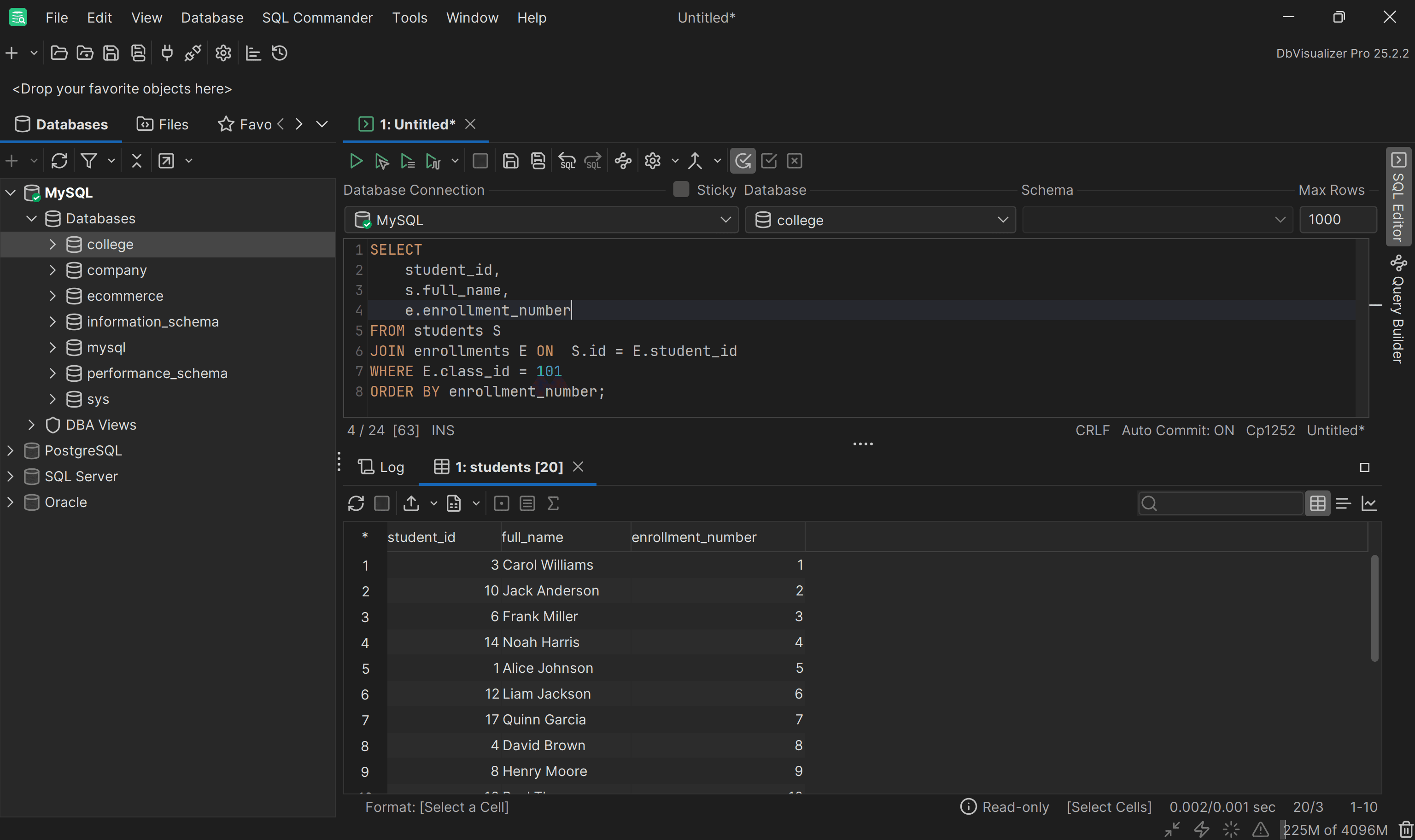Click the Open File folder icon in main toolbar
Screen dimensions: 1415x840
[59, 53]
